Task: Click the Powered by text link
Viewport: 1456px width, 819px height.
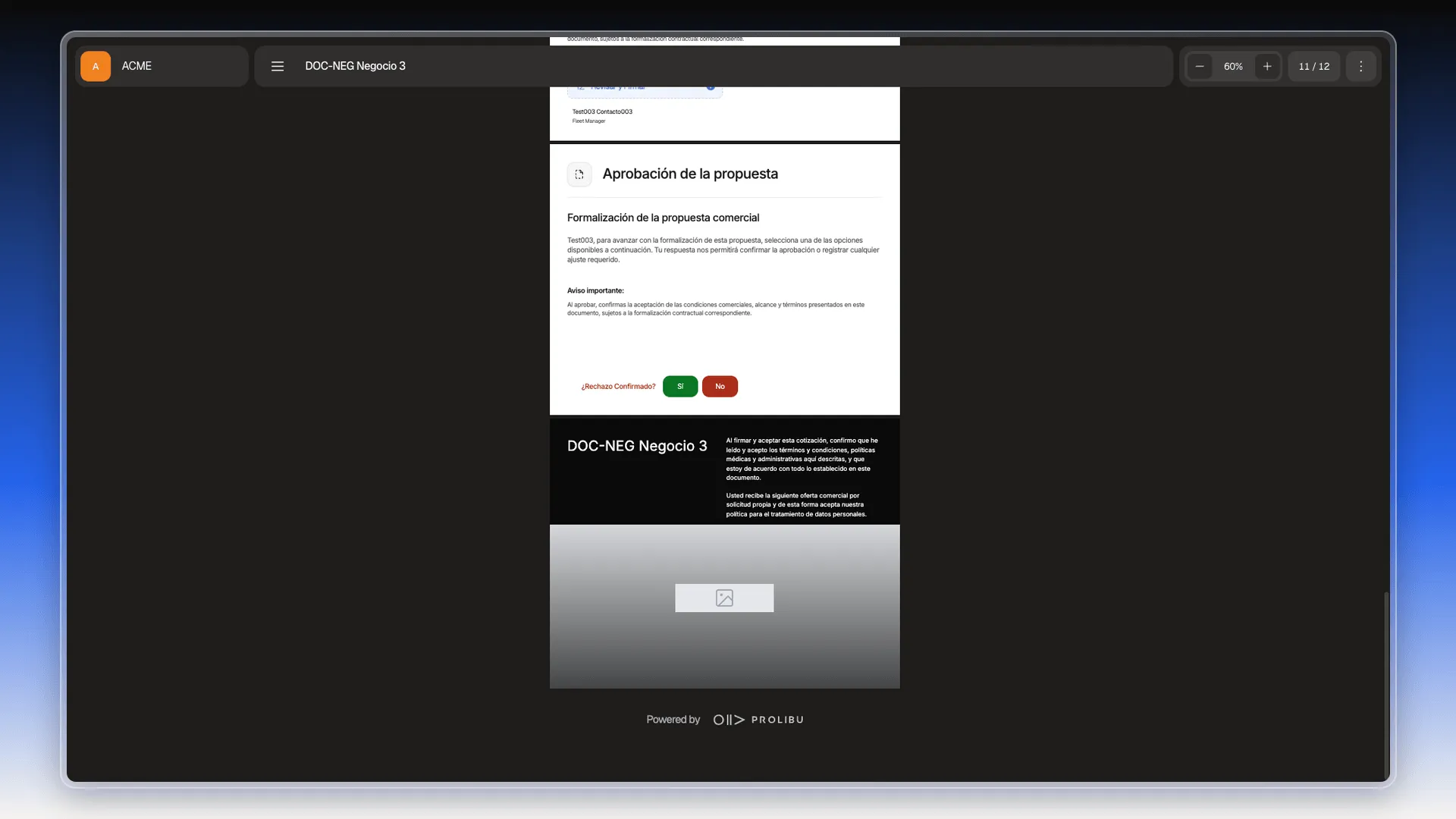Action: pyautogui.click(x=673, y=720)
